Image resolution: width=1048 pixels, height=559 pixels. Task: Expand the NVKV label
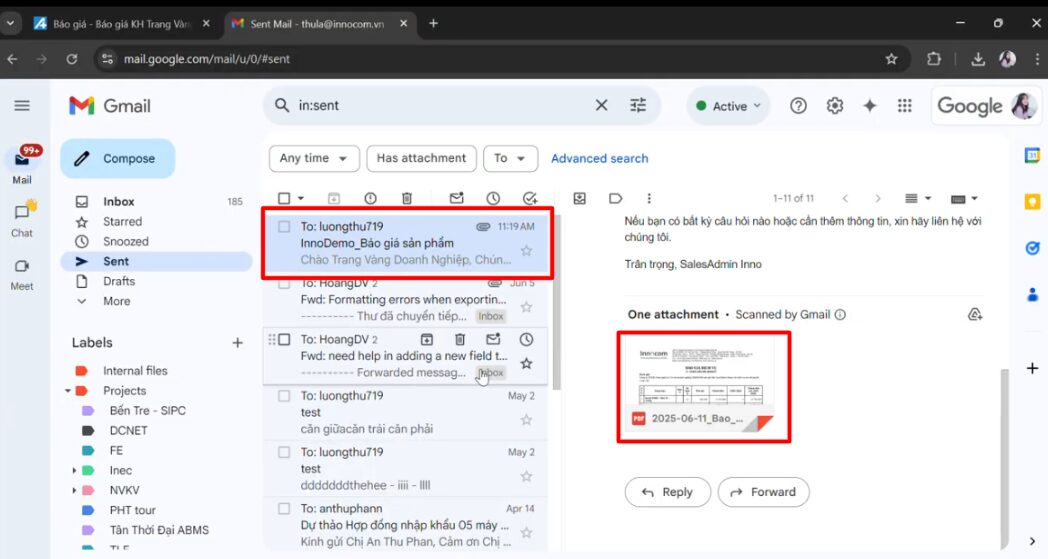pyautogui.click(x=74, y=490)
